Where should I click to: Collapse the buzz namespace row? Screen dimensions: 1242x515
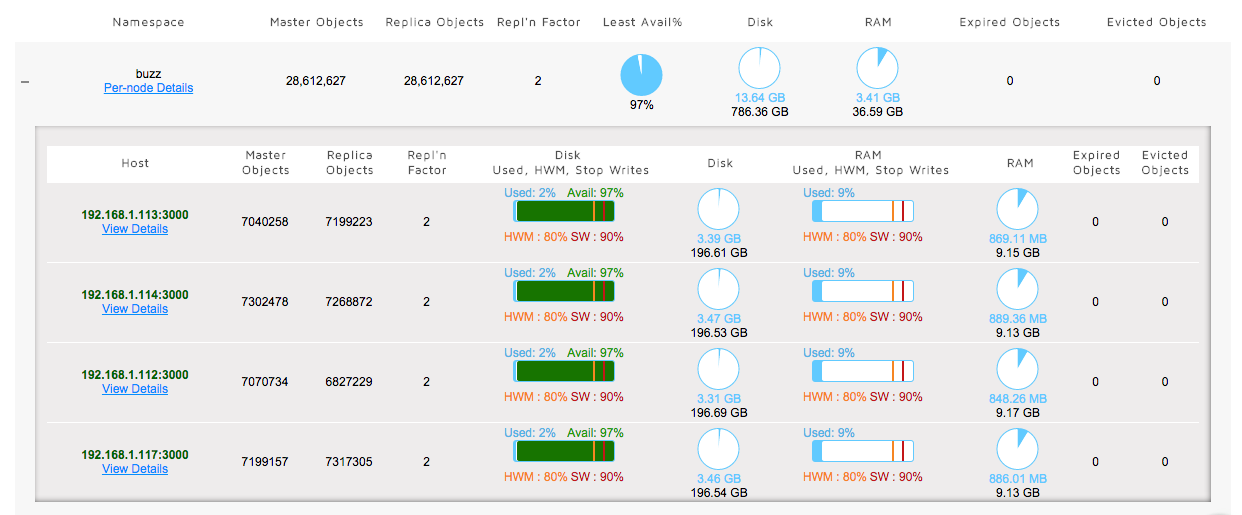click(24, 81)
